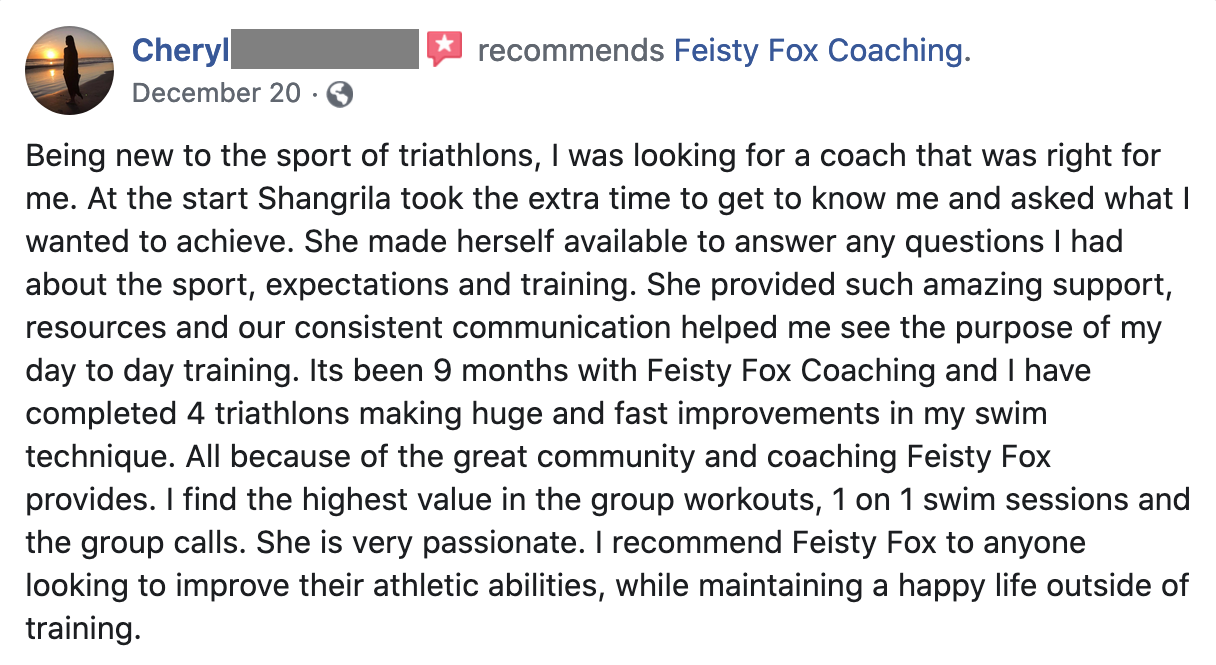
Task: Click the red recommendation star badge icon
Action: tap(445, 48)
